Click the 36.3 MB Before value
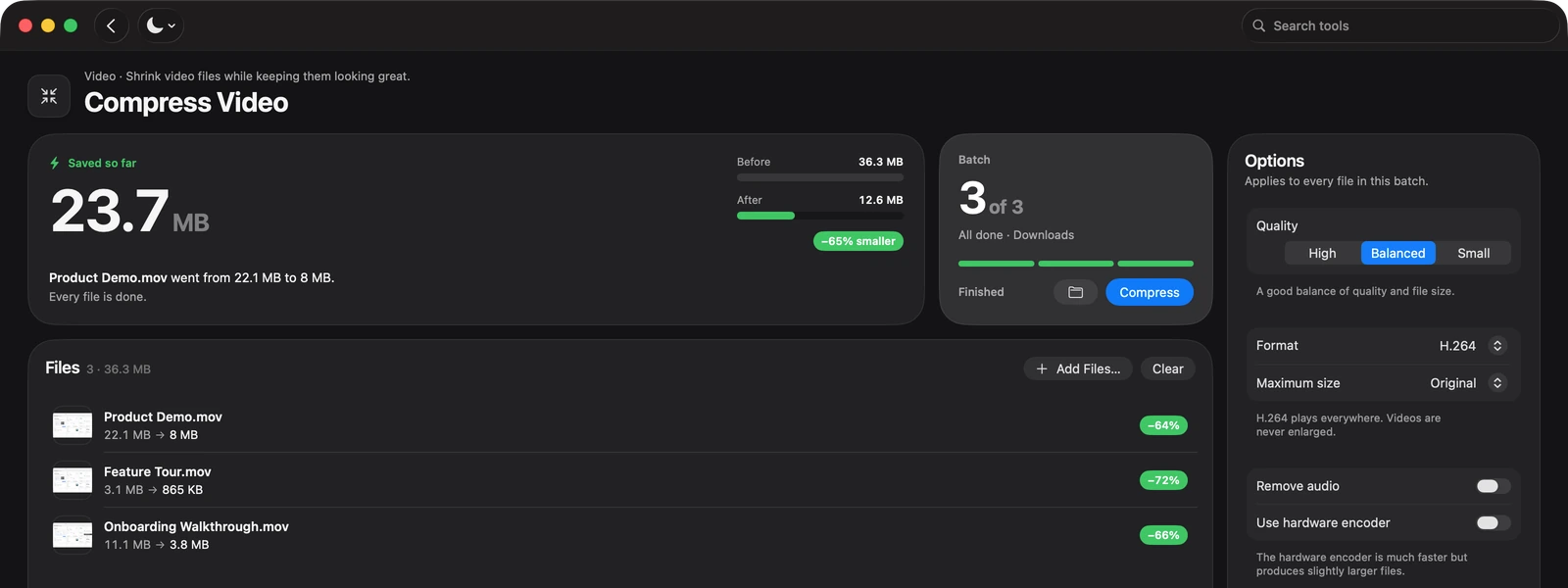 point(881,162)
